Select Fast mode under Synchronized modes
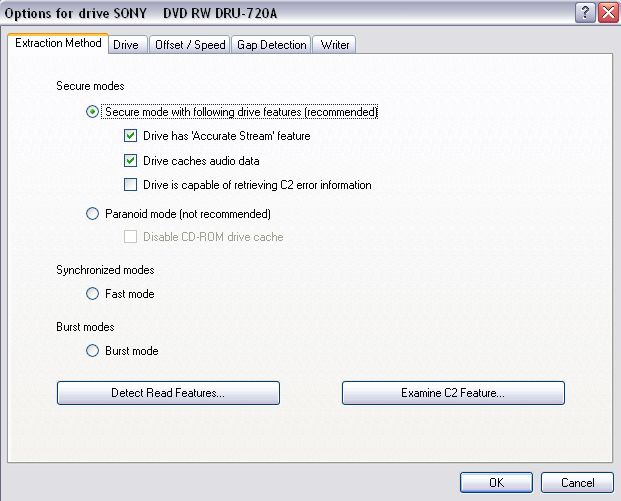The height and width of the screenshot is (501, 621). click(x=93, y=294)
